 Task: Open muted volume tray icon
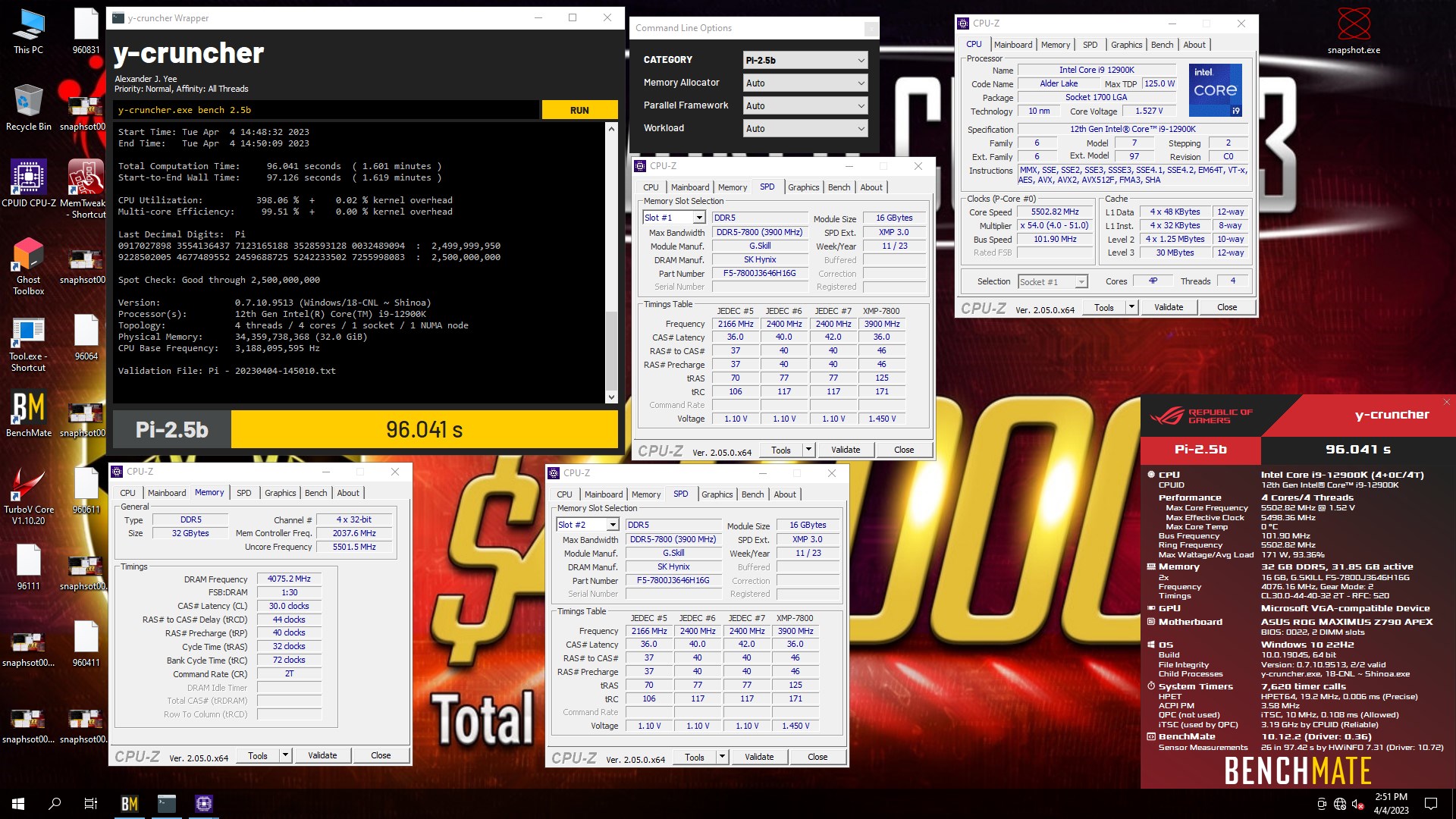pos(1358,804)
